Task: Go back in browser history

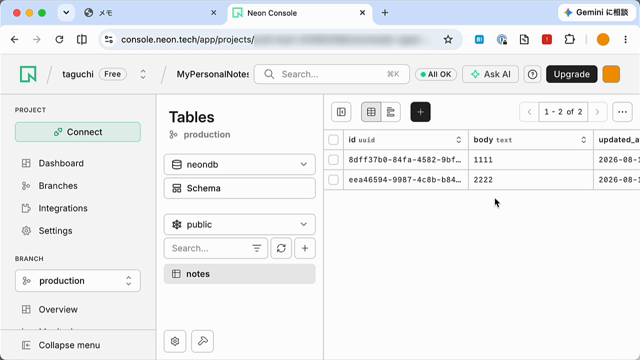Action: (x=15, y=40)
